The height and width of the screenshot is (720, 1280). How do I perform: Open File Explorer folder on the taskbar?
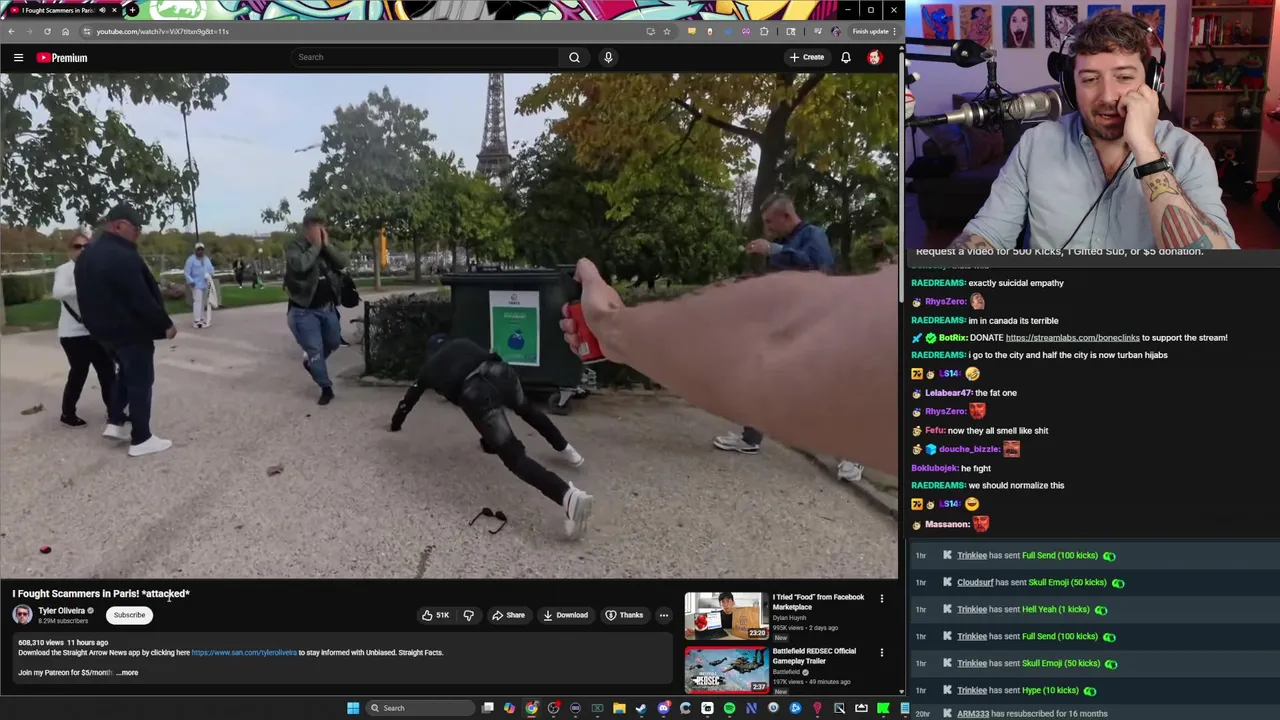pyautogui.click(x=619, y=708)
